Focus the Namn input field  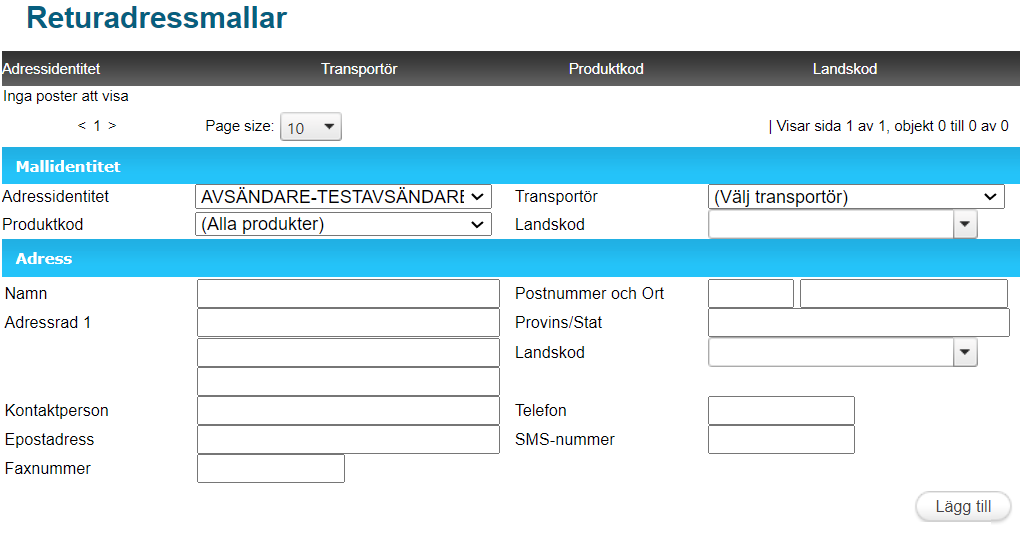point(347,294)
